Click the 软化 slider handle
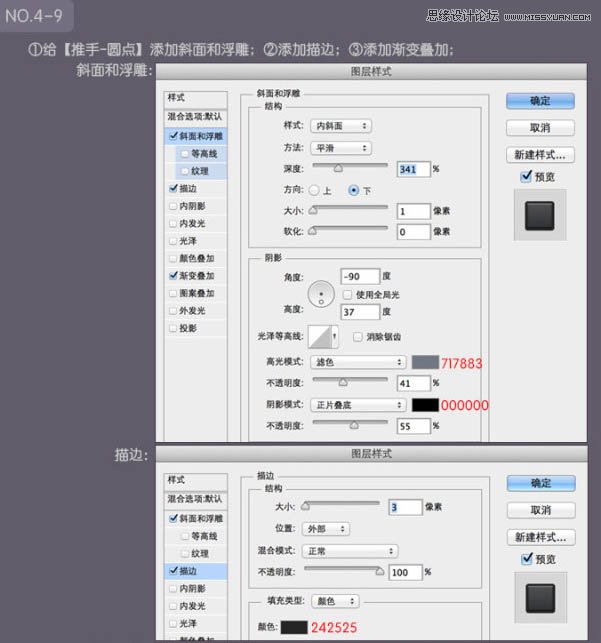601x643 pixels. click(x=313, y=231)
